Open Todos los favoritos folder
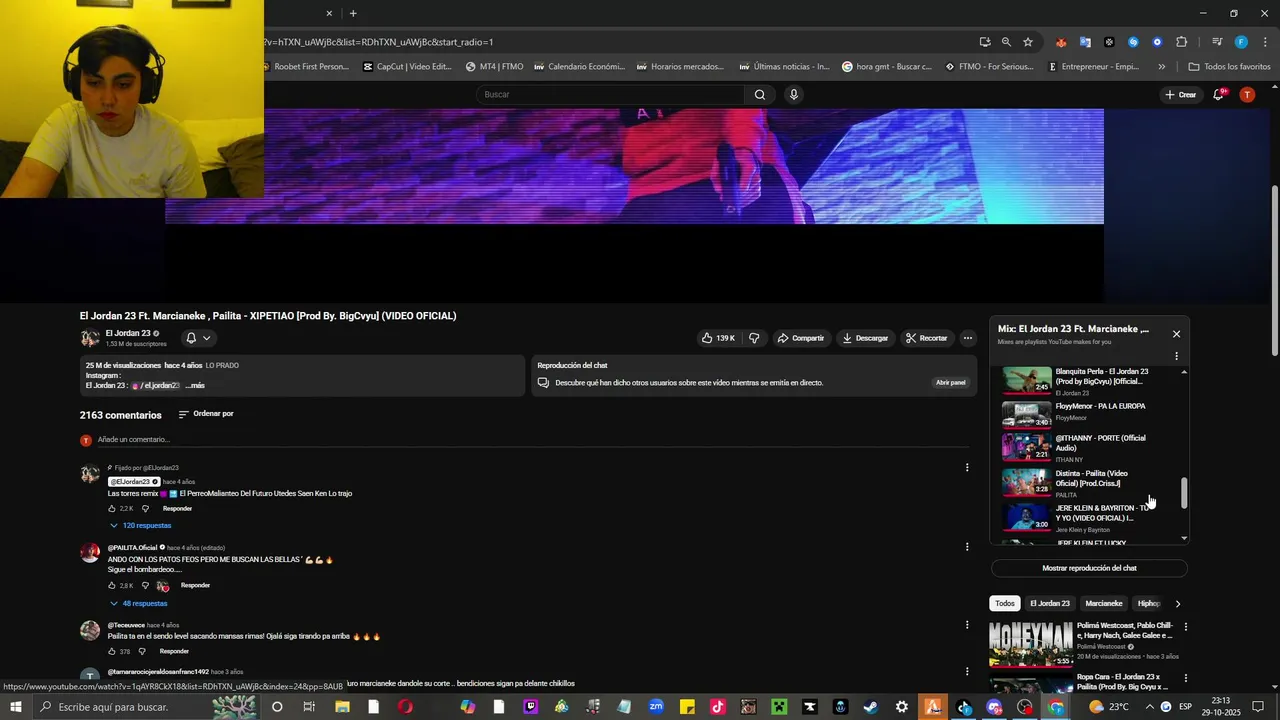This screenshot has width=1280, height=720. click(1229, 67)
